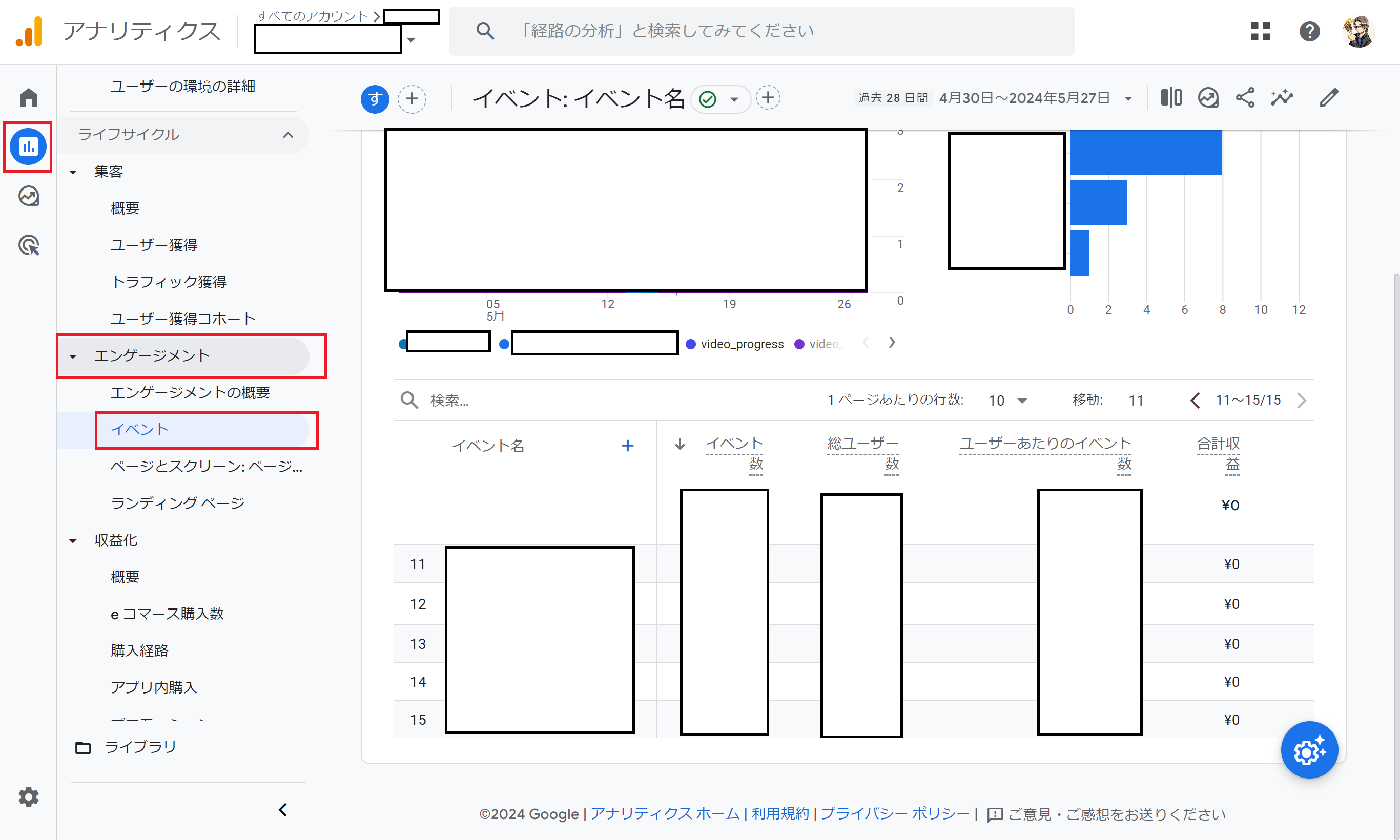Open the Google apps grid icon

click(x=1261, y=31)
